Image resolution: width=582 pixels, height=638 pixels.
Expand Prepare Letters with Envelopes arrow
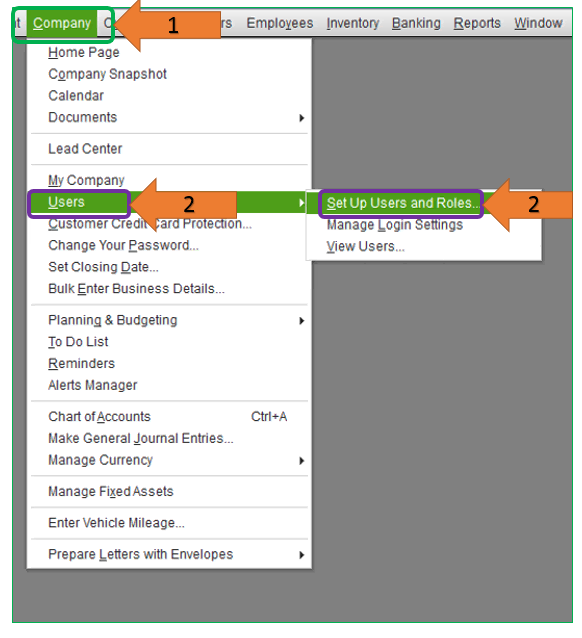(x=302, y=555)
